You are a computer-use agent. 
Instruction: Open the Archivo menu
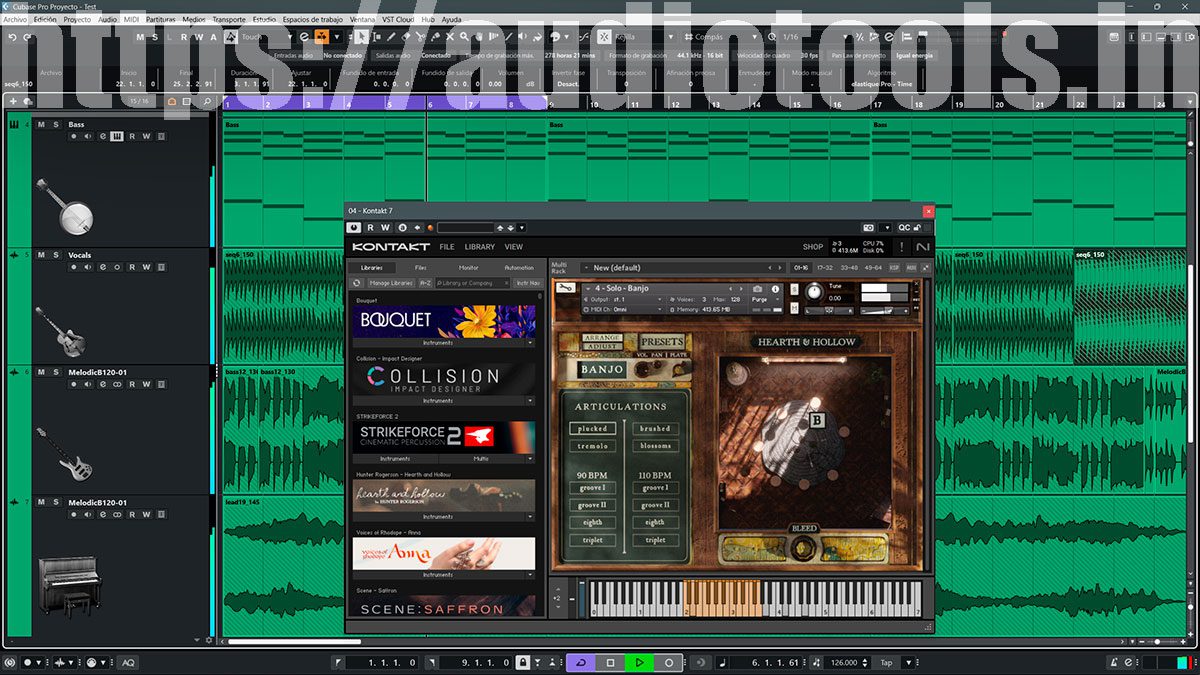15,19
